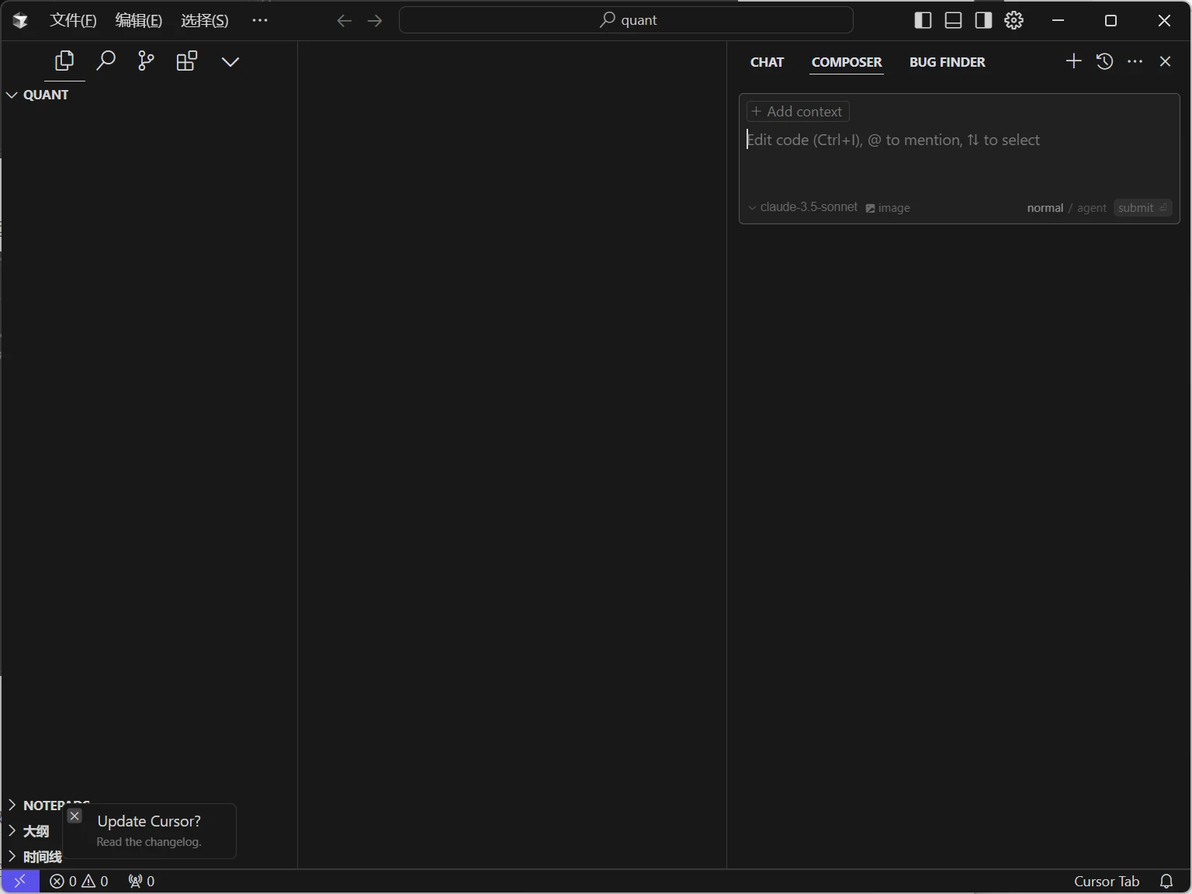Viewport: 1192px width, 894px height.
Task: Open the Search sidebar panel
Action: click(106, 61)
